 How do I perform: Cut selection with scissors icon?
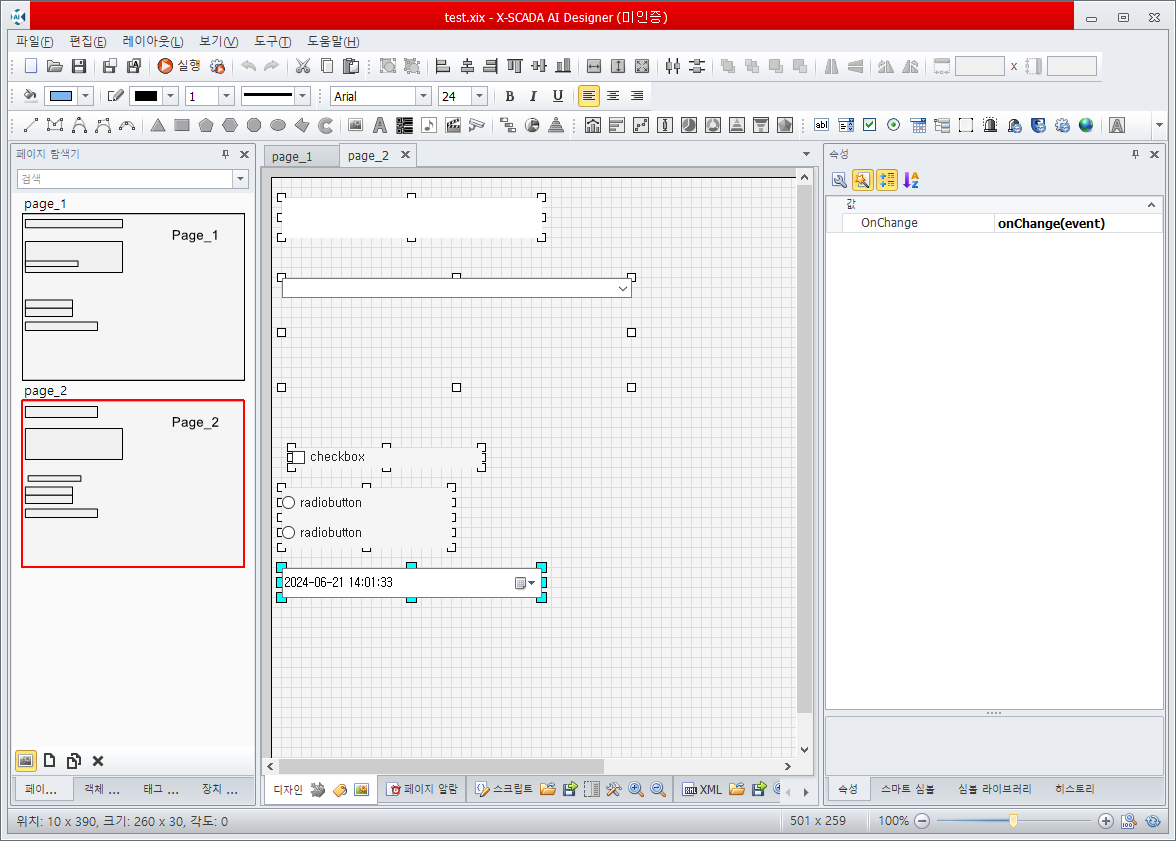coord(302,66)
